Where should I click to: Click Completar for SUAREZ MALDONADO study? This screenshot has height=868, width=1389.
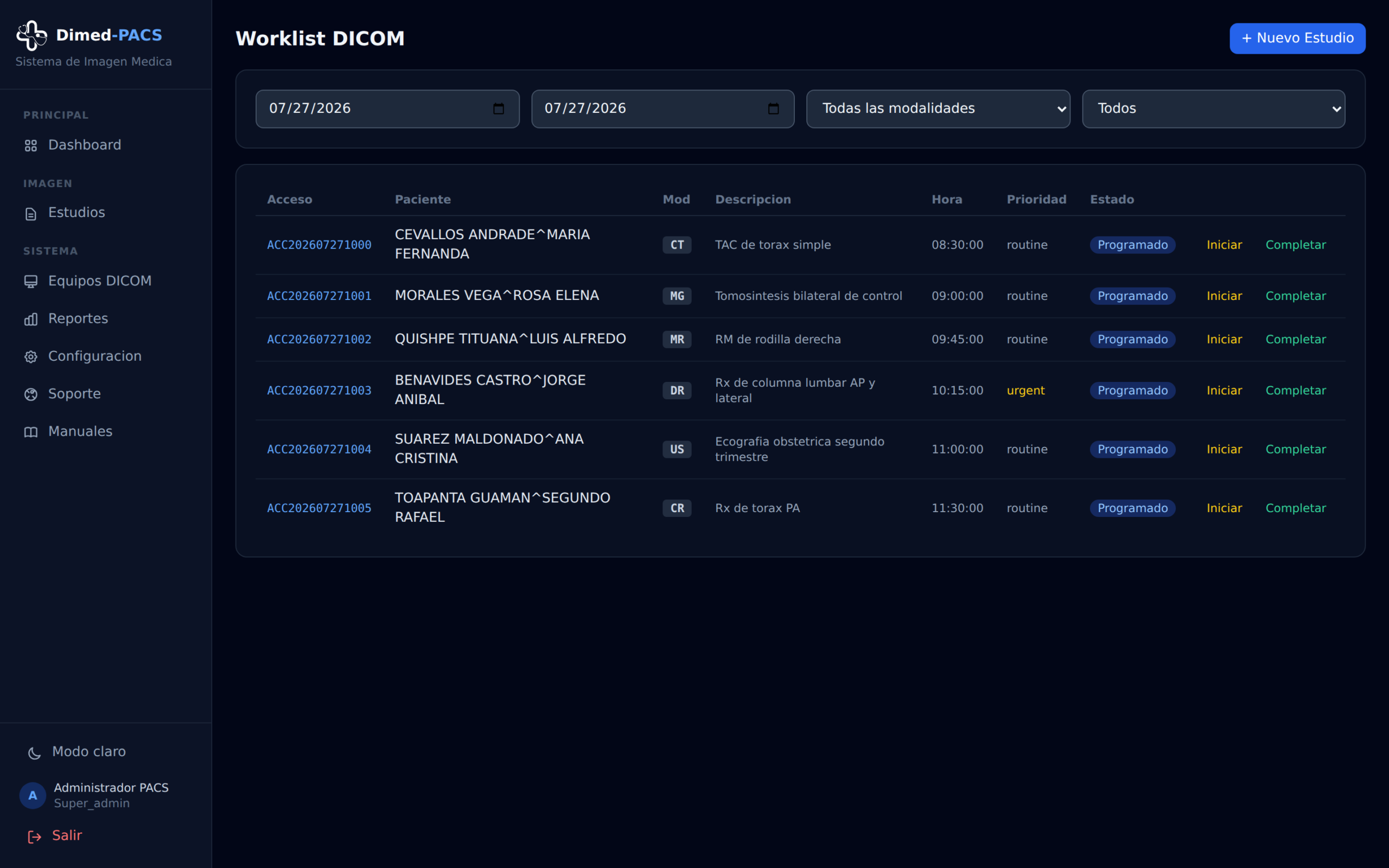pos(1296,450)
